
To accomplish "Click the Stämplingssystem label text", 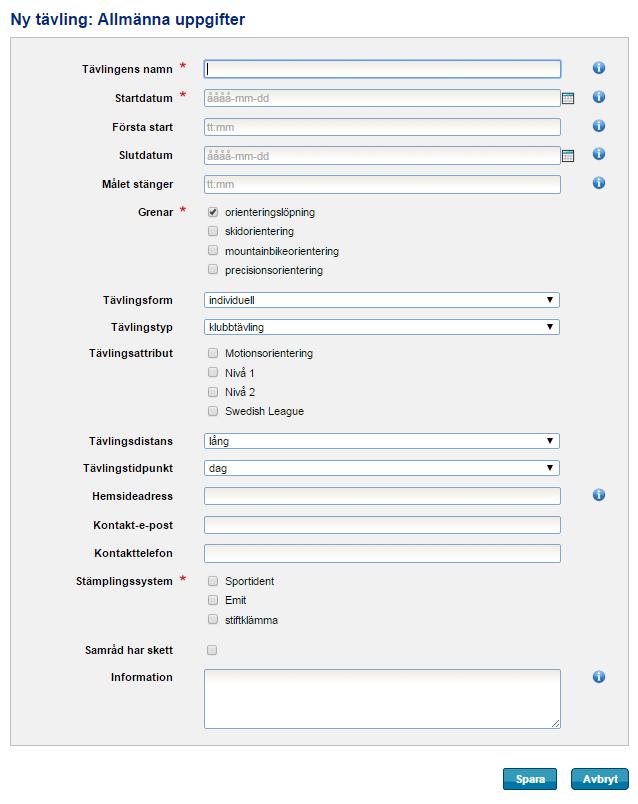I will [124, 581].
